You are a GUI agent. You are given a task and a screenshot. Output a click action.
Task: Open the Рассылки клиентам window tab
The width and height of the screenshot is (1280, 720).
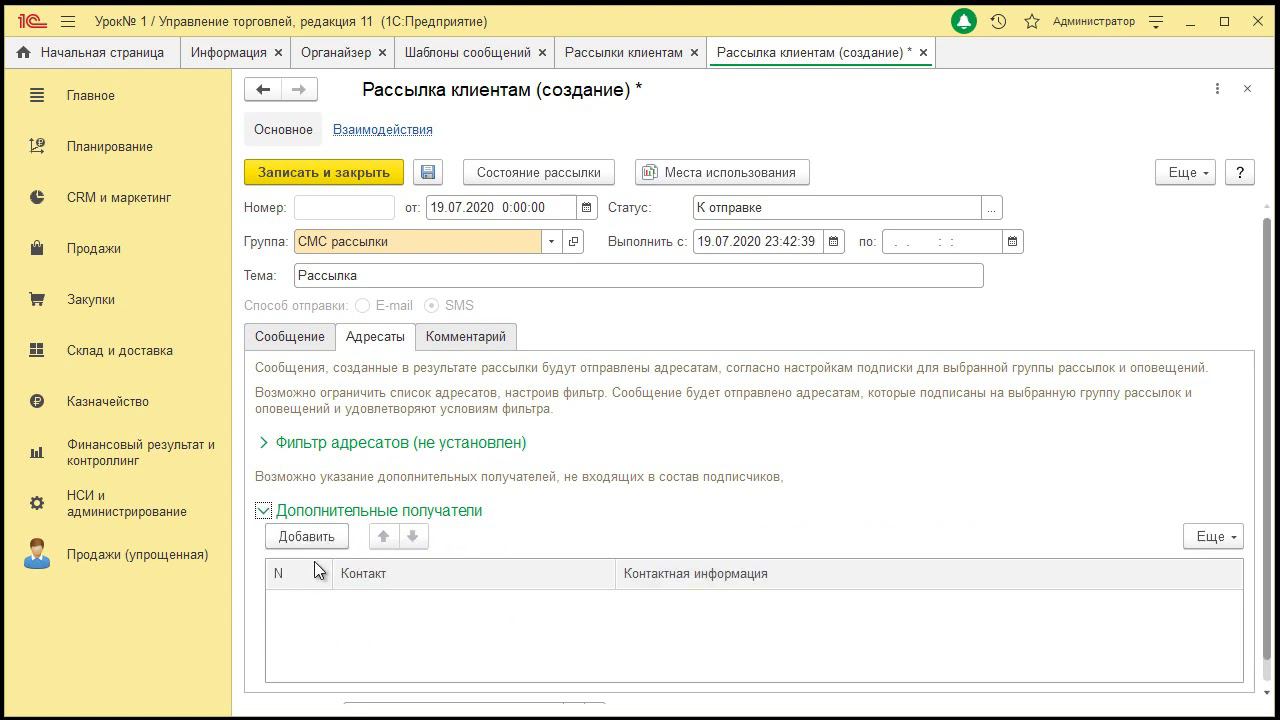(624, 52)
